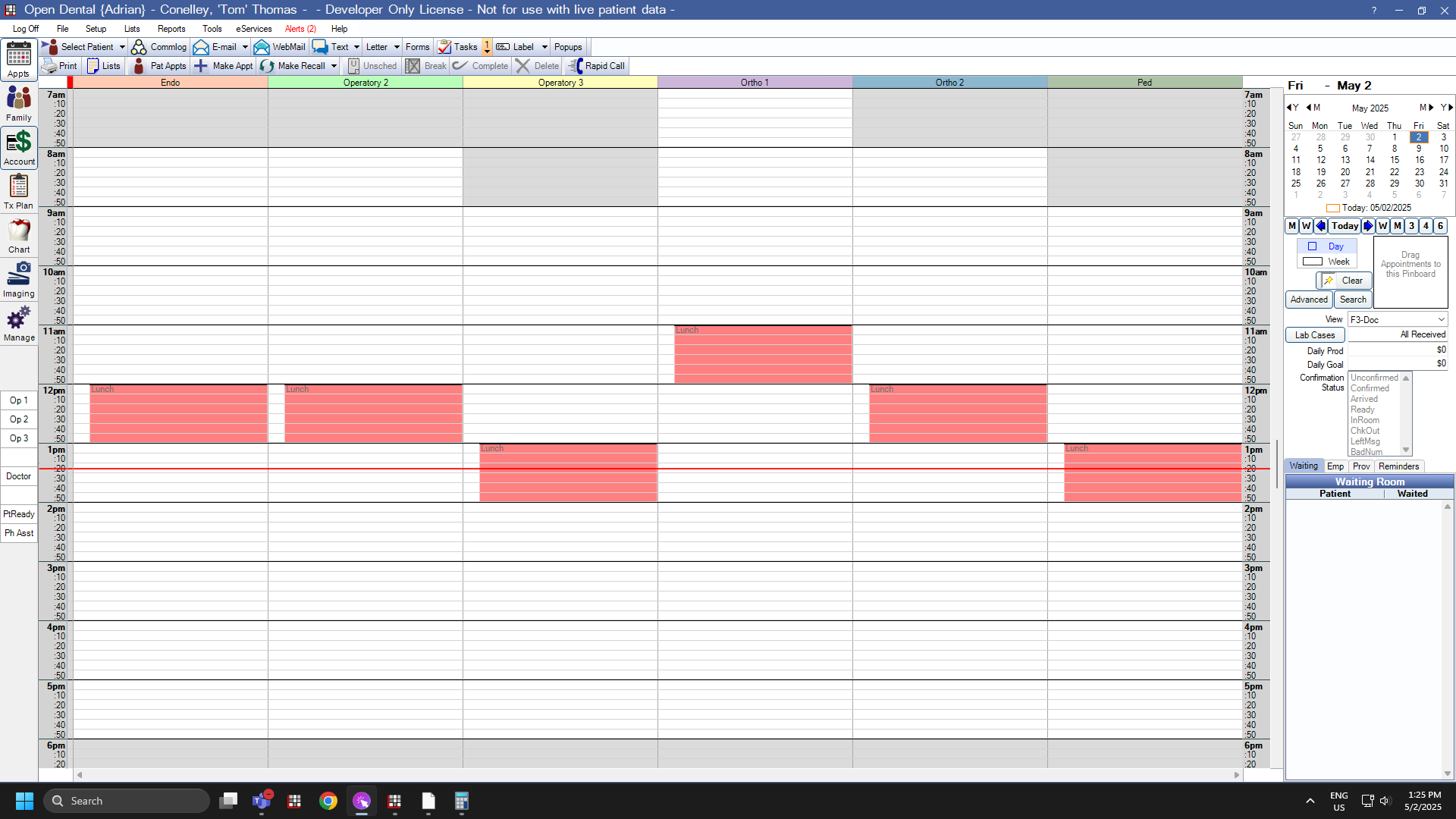The image size is (1456, 819).
Task: Click the Make Recall icon
Action: tap(268, 66)
